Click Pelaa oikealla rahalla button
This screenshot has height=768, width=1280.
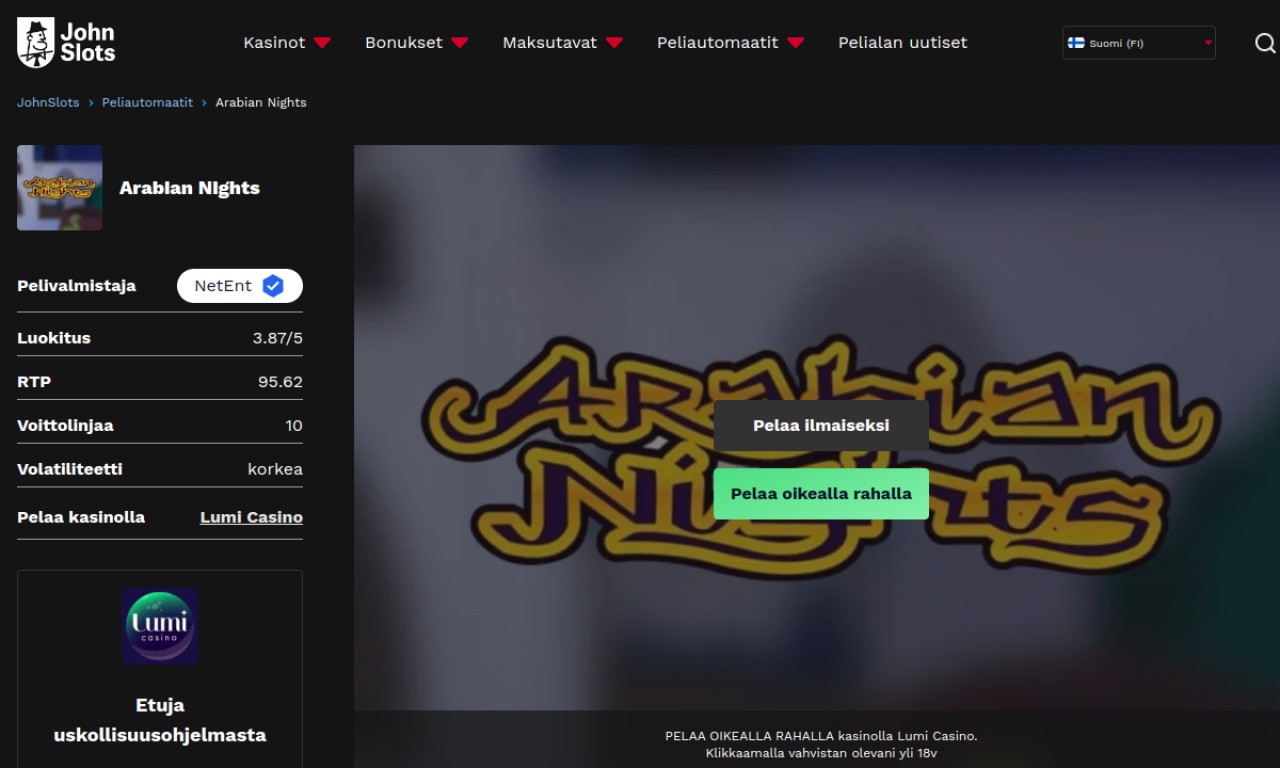click(x=821, y=493)
